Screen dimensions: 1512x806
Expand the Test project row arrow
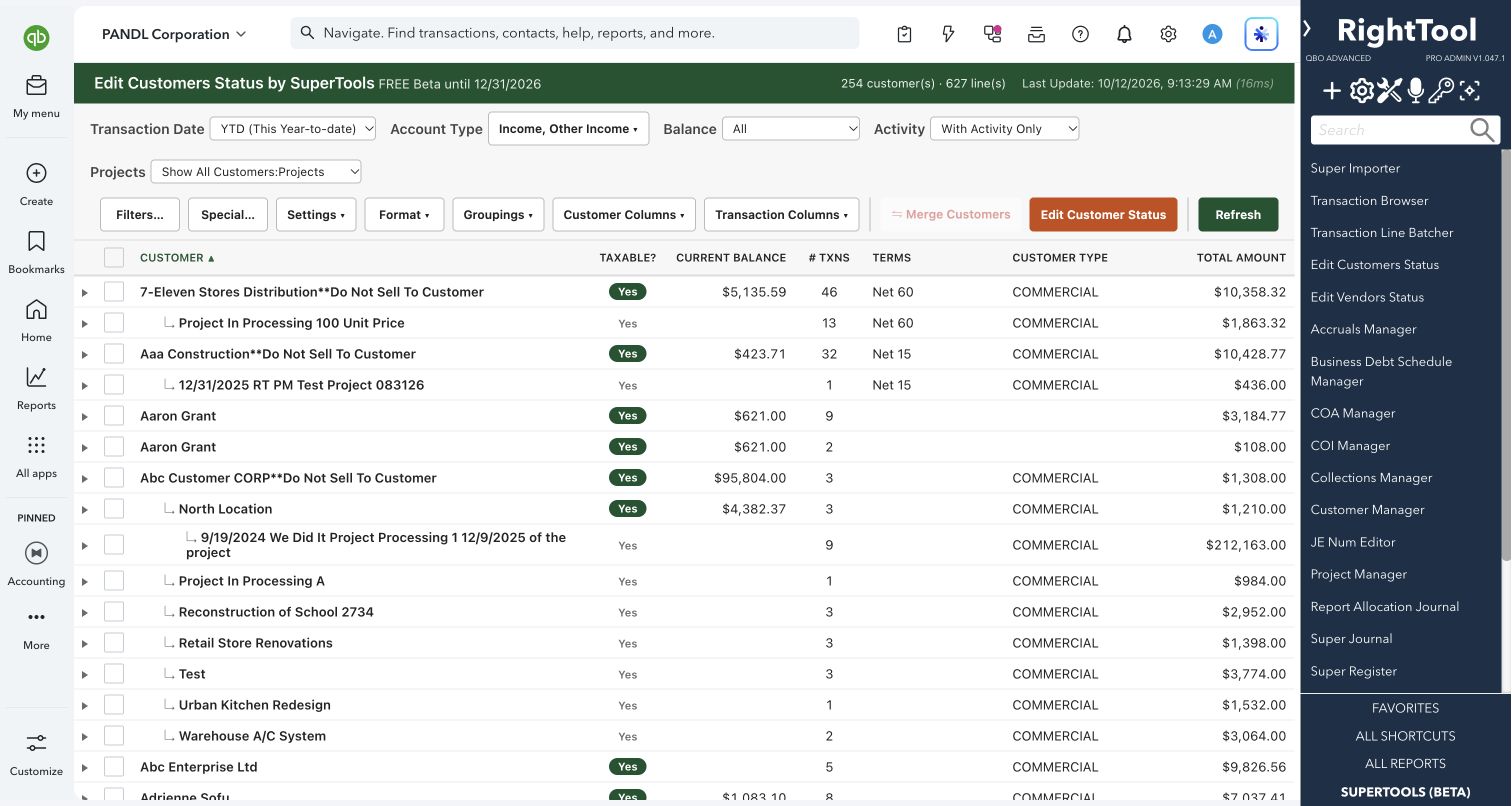pyautogui.click(x=85, y=675)
